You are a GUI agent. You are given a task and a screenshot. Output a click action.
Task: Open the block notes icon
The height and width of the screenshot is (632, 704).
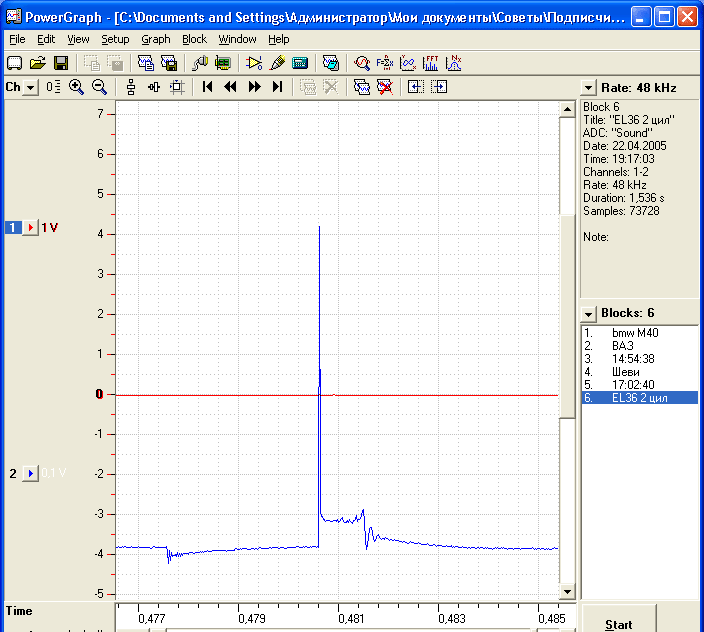pos(331,63)
